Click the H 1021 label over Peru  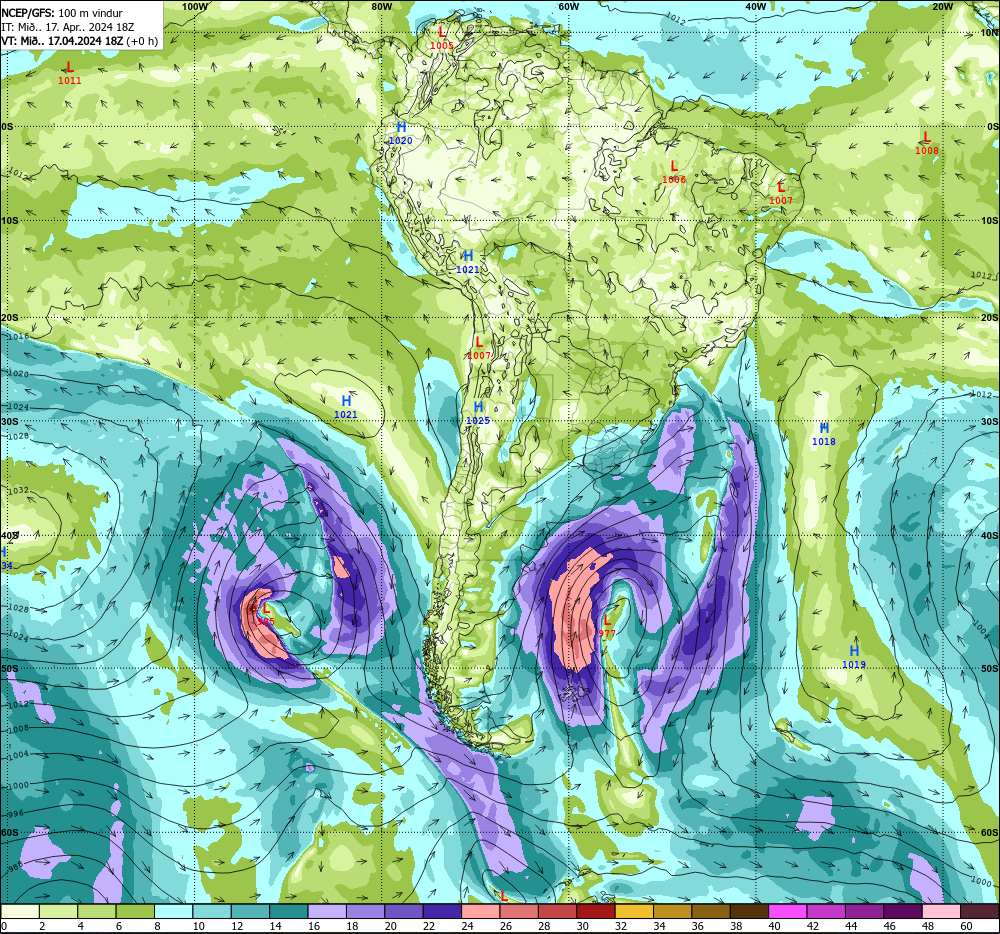click(467, 262)
